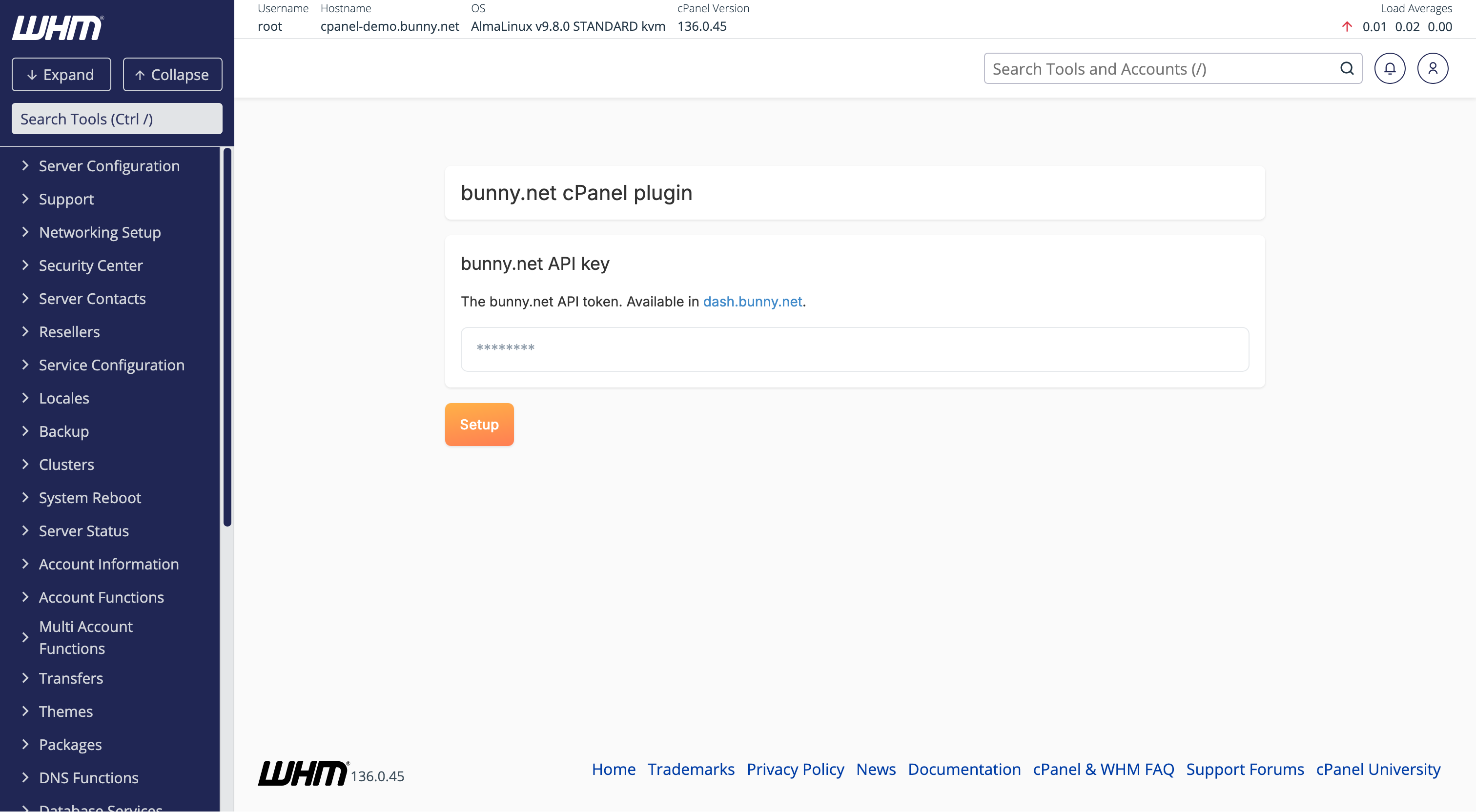
Task: Click footer version 136.0.45 text
Action: pos(378,776)
